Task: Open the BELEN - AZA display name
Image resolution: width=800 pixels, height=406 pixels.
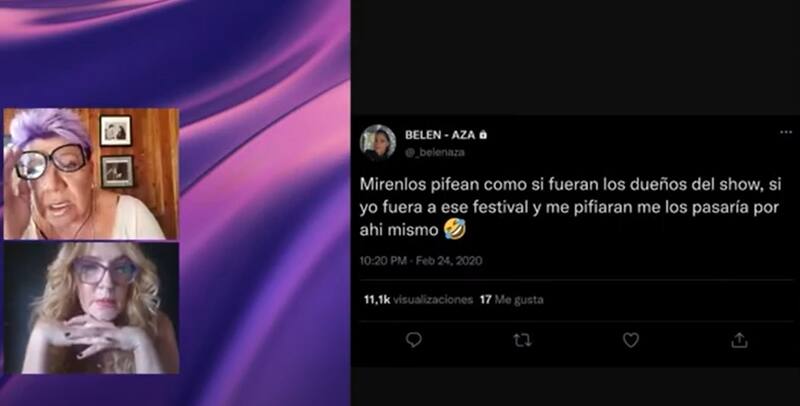Action: point(440,135)
